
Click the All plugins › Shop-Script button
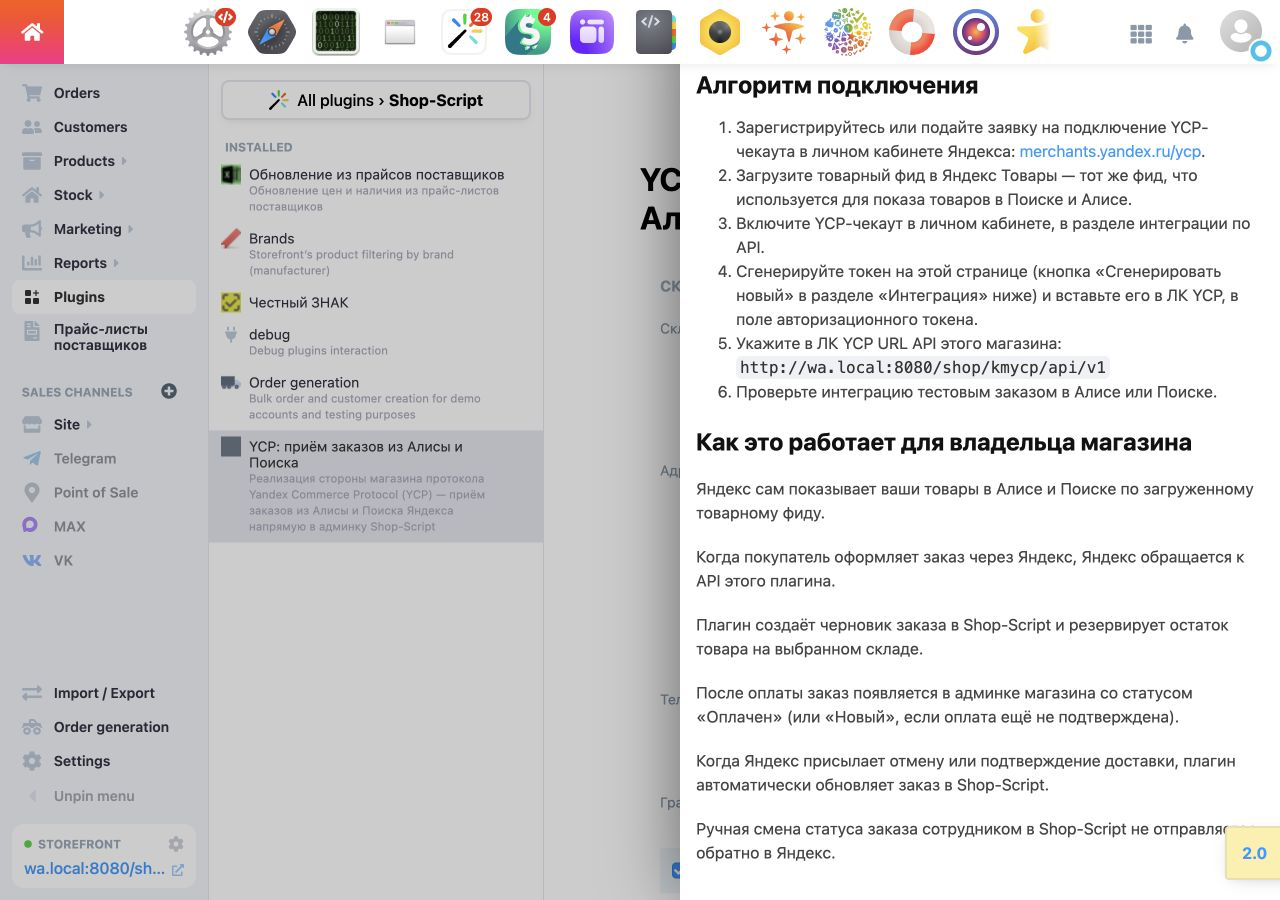376,100
